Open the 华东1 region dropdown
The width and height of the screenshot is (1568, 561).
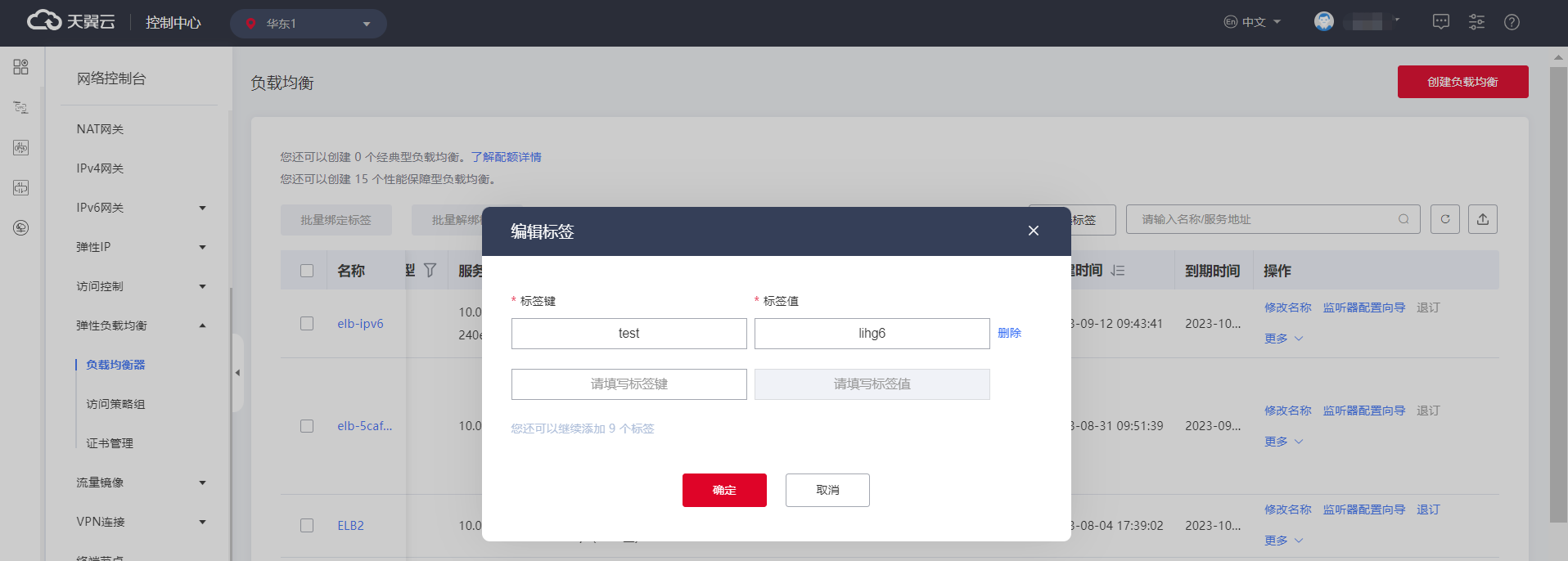coord(309,24)
